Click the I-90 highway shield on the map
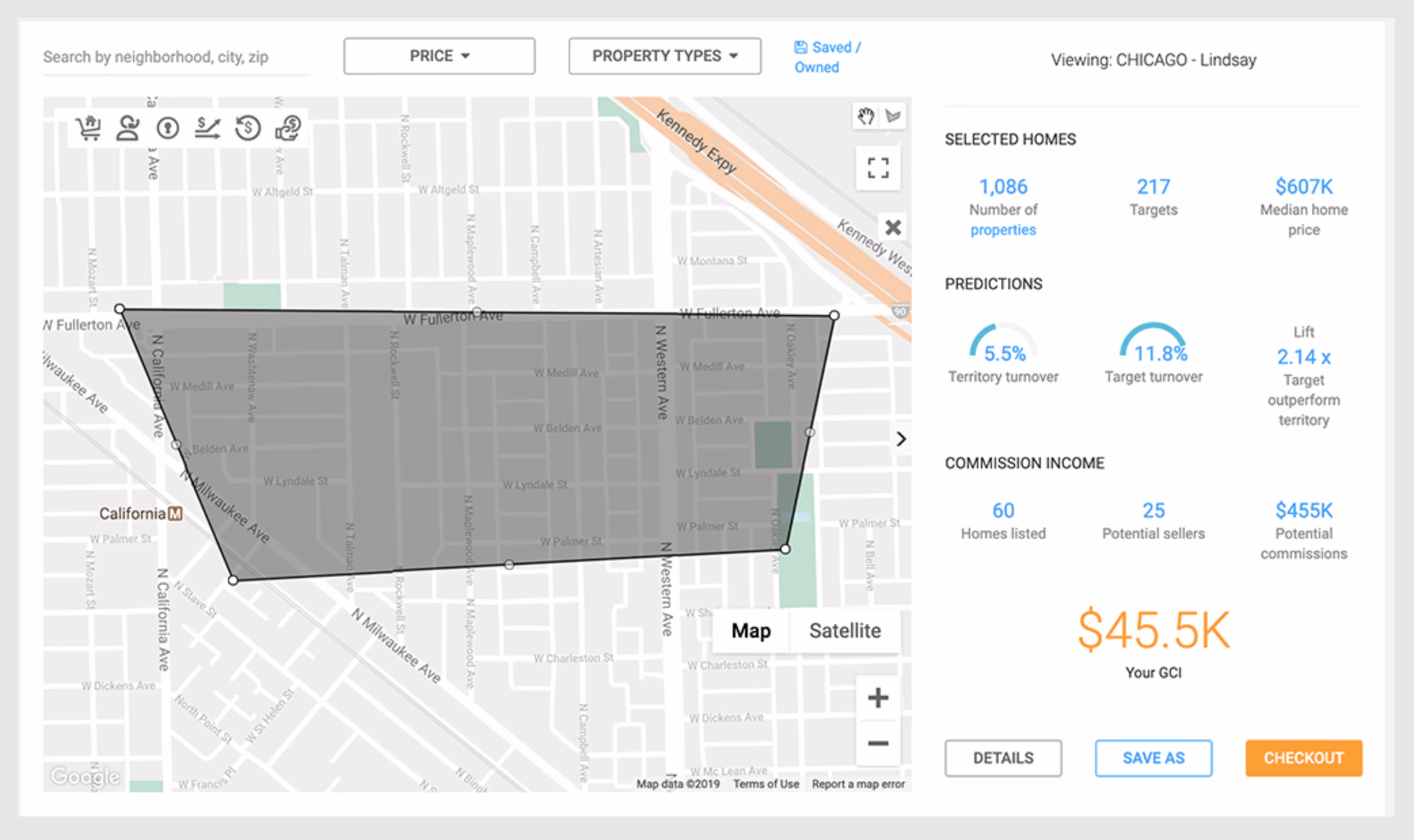The image size is (1414, 840). coord(900,311)
